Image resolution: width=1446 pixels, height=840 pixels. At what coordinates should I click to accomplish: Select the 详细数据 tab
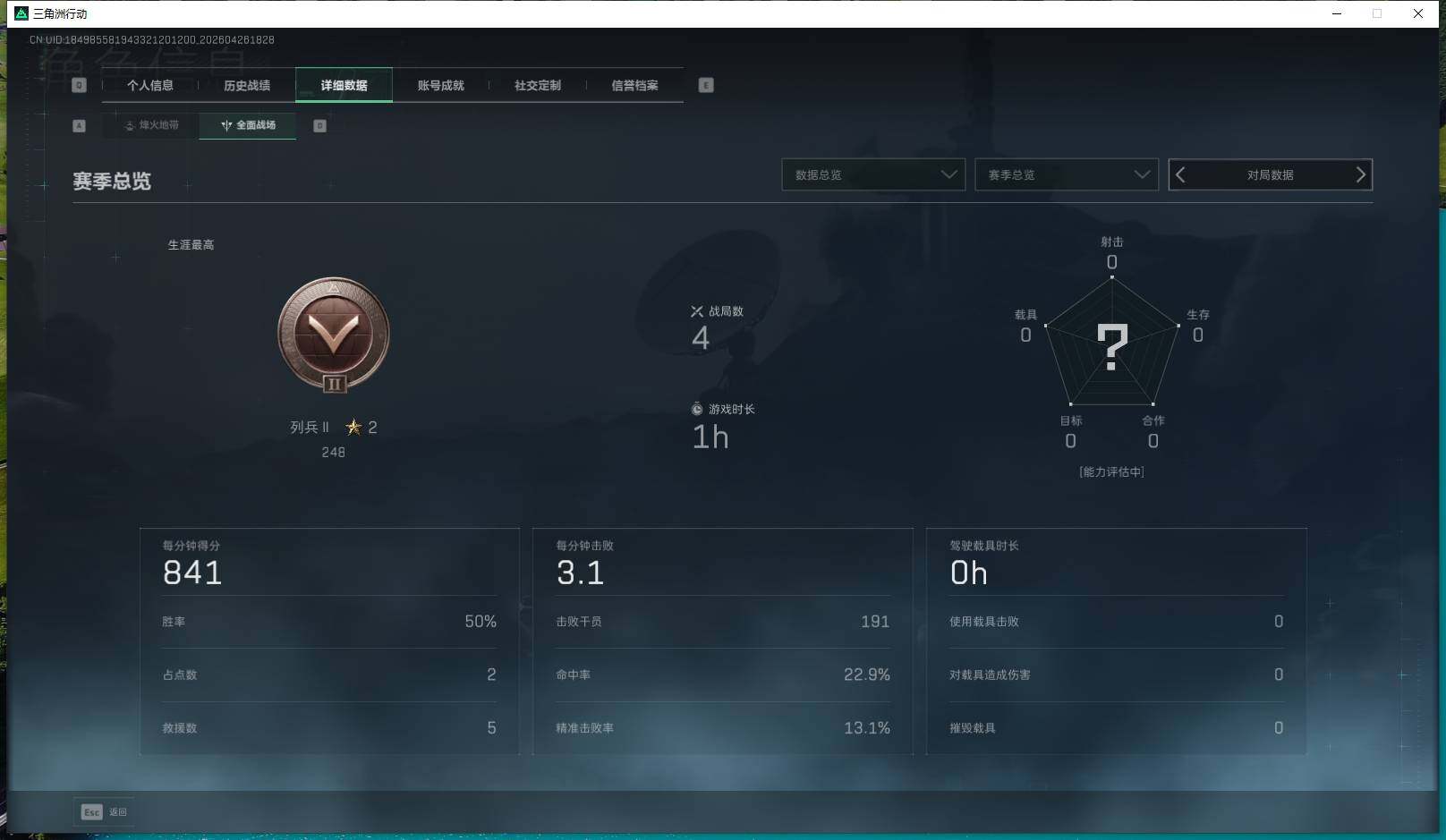tap(344, 85)
